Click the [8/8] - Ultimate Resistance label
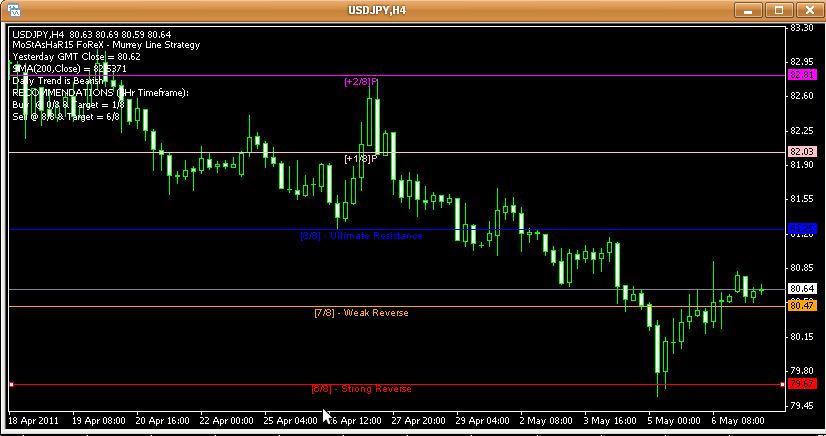Viewport: 826px width, 436px height. 361,235
